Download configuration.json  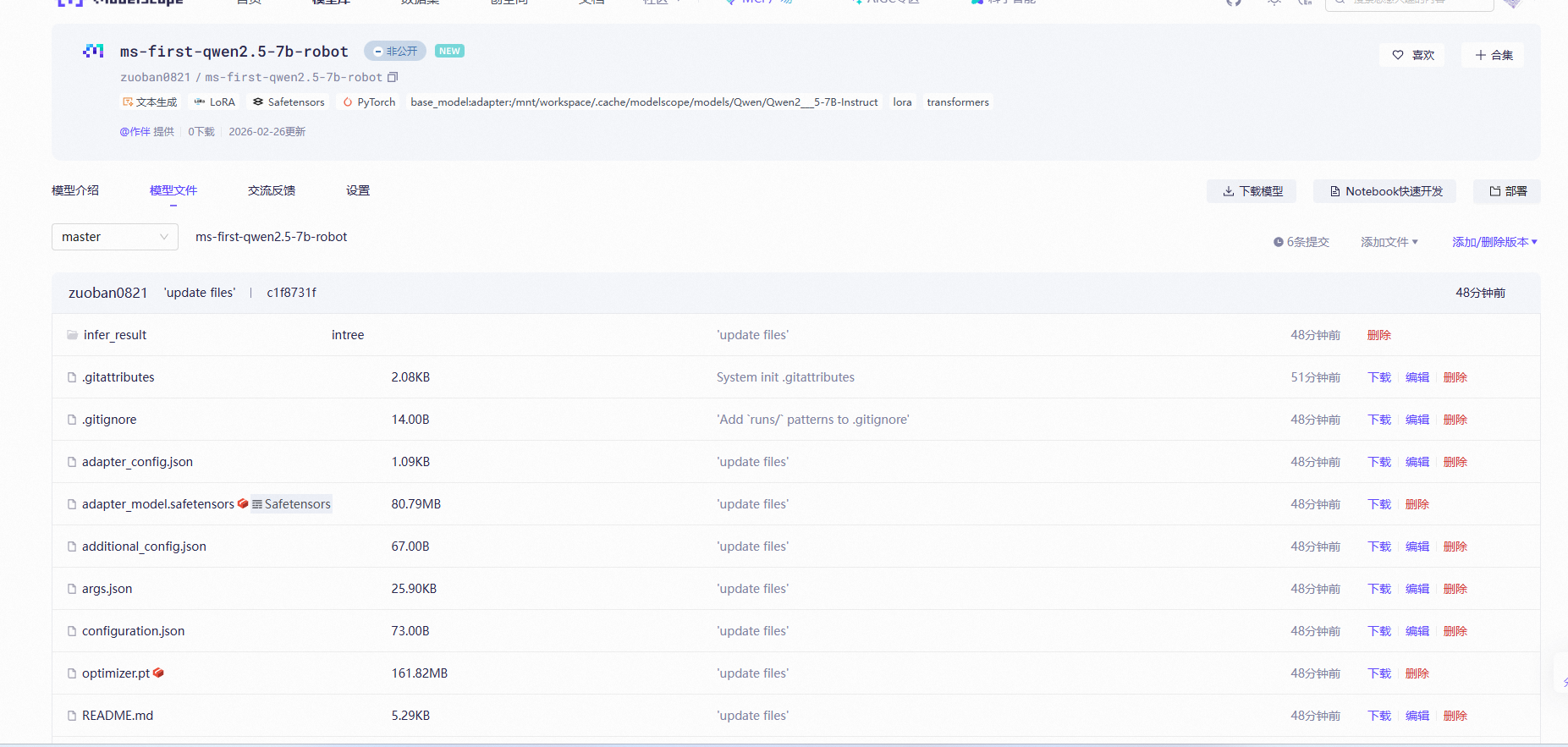pos(1379,631)
